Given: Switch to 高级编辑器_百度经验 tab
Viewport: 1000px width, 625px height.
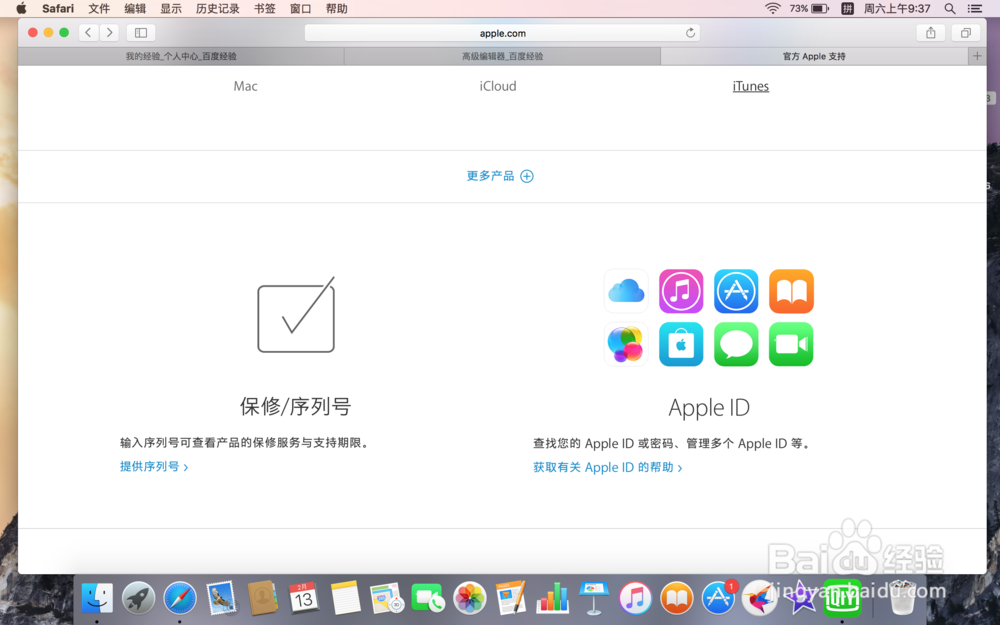Looking at the screenshot, I should tap(503, 56).
